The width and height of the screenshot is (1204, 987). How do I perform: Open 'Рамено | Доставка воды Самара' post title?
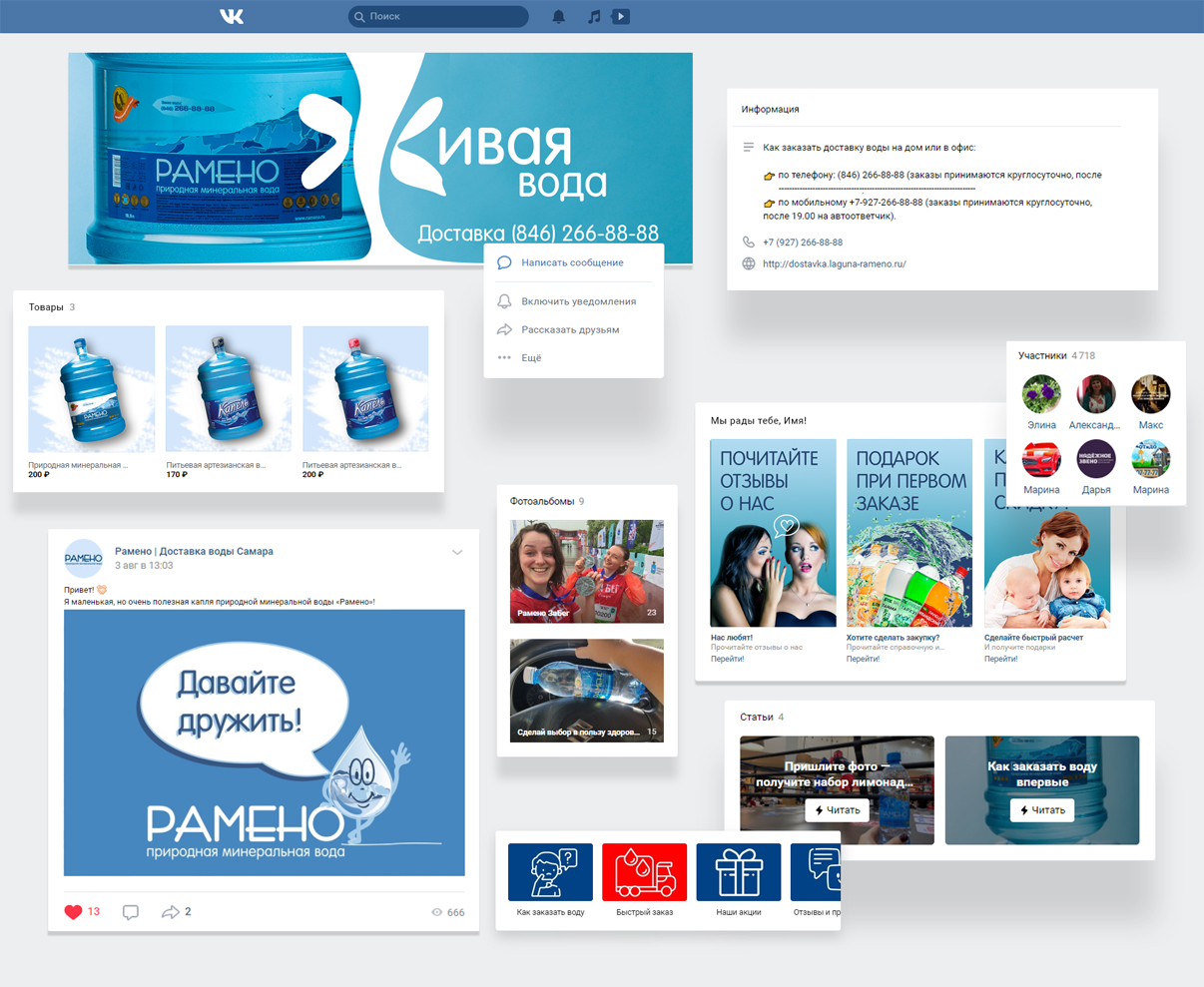(194, 551)
